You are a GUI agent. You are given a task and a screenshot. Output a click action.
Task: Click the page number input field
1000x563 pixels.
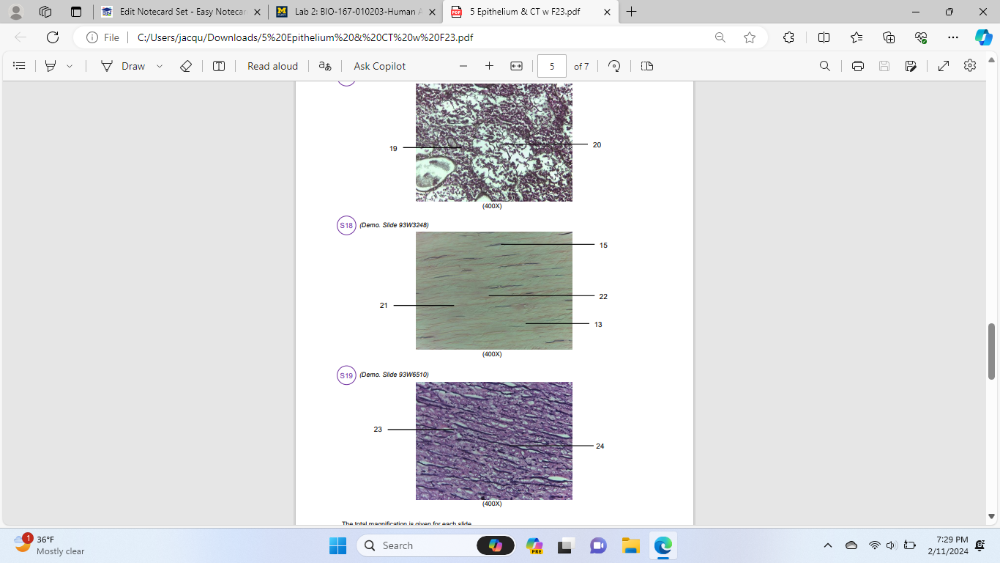[x=552, y=66]
